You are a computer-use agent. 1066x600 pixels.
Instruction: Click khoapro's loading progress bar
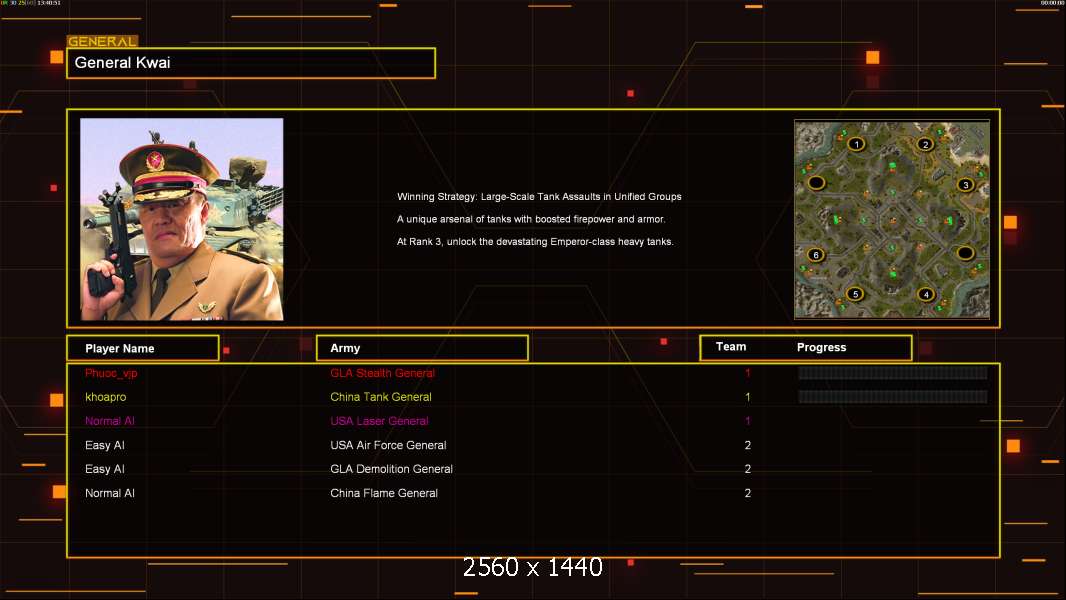pos(893,397)
